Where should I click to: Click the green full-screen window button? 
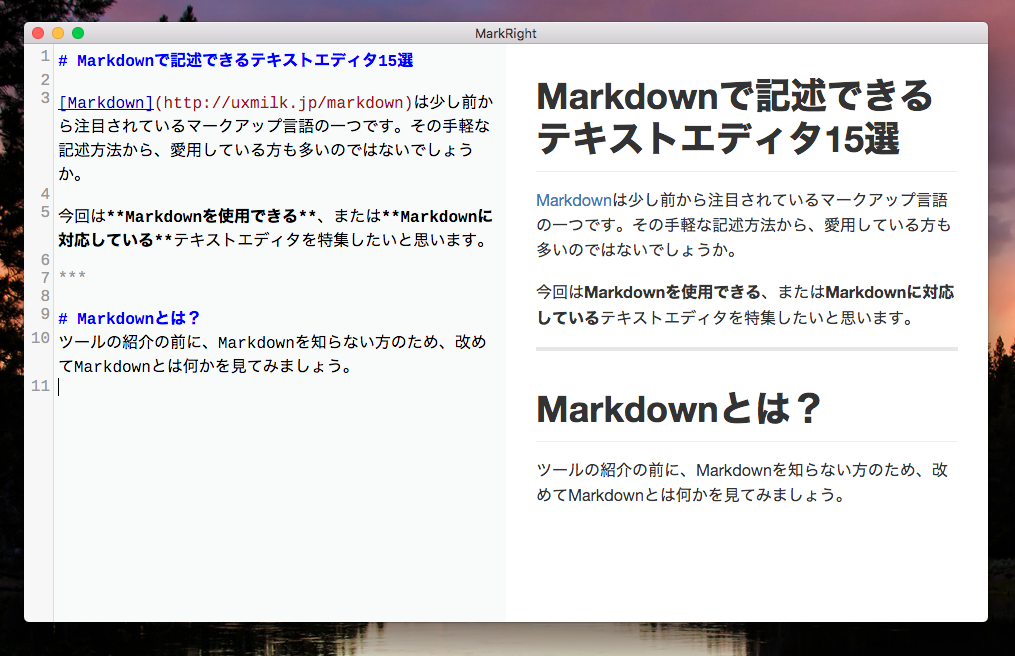78,33
